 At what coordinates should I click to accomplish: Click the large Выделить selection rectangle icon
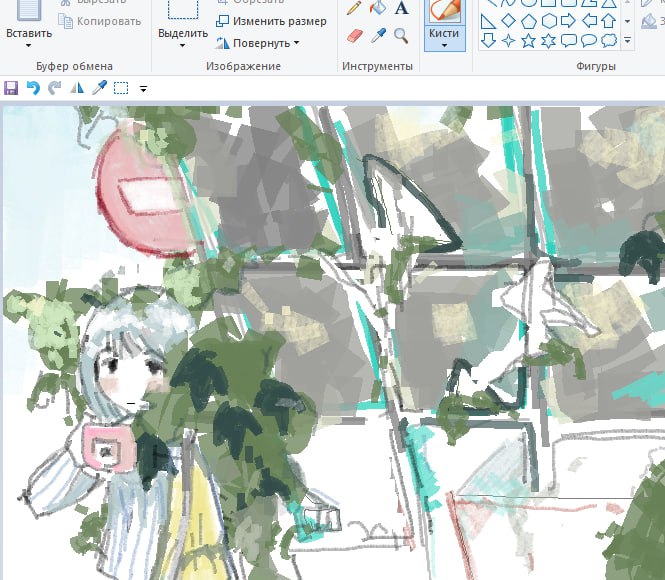[183, 9]
